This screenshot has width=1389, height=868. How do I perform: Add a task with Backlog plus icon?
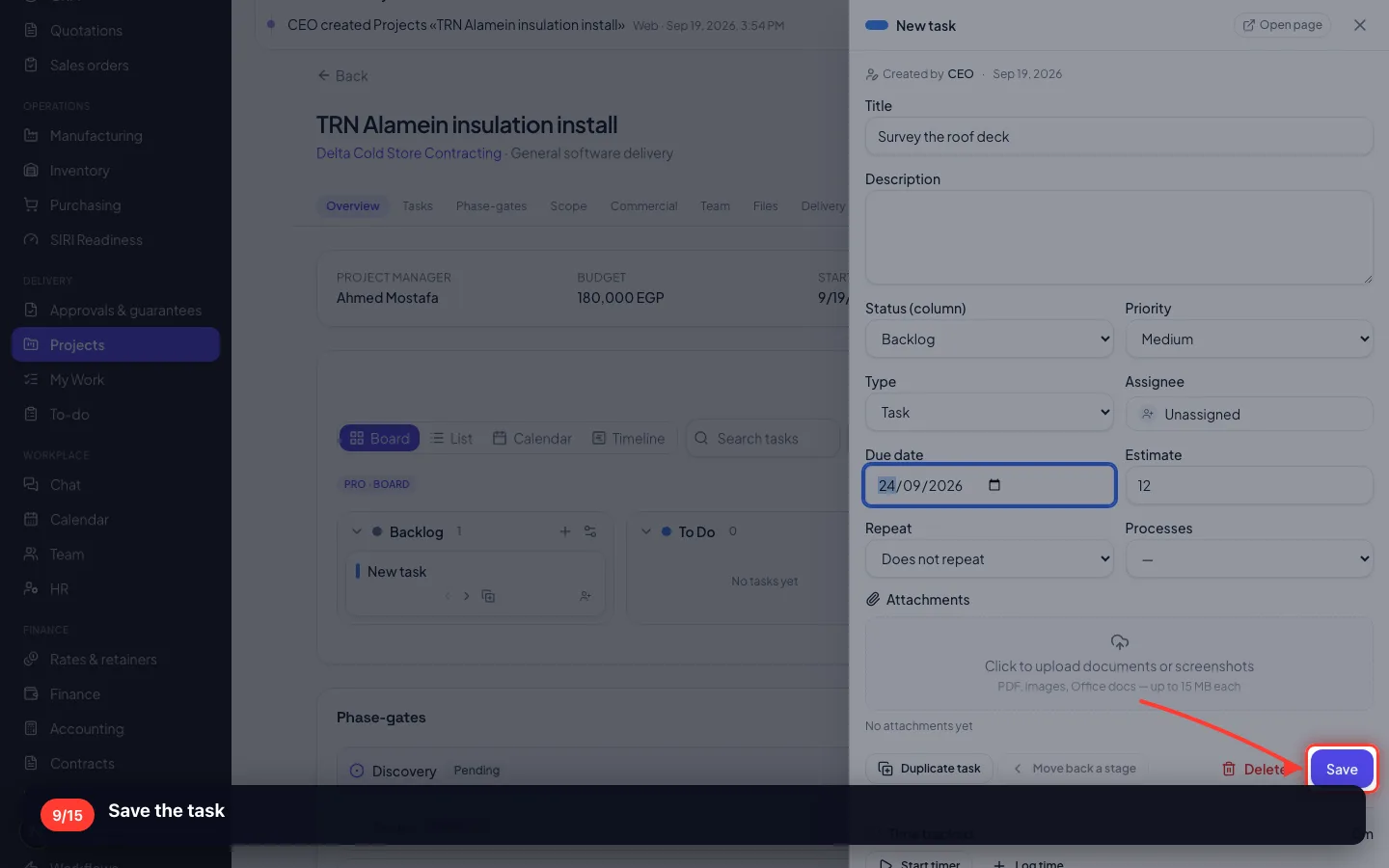565,531
